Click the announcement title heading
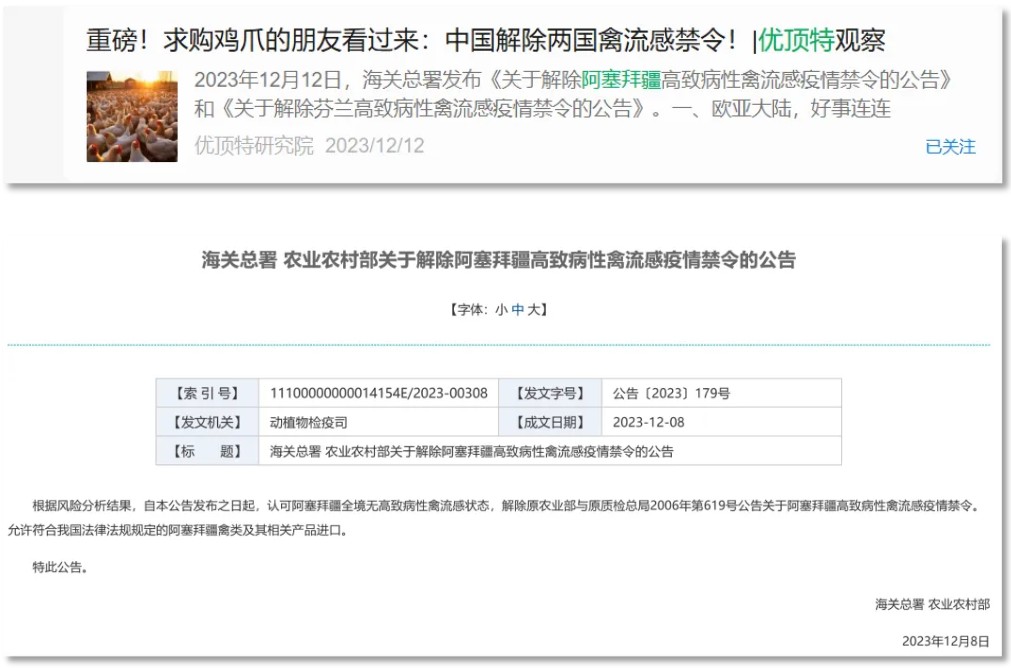The width and height of the screenshot is (1011, 668). click(498, 260)
